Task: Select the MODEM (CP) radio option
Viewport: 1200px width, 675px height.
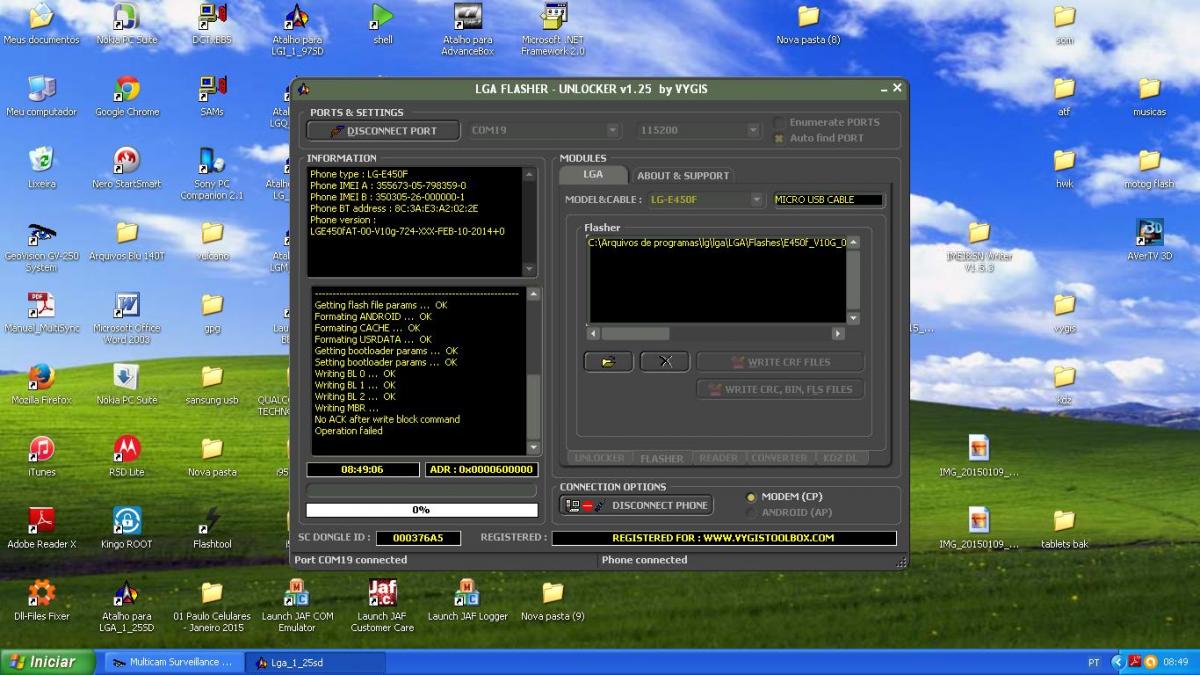Action: [x=752, y=497]
